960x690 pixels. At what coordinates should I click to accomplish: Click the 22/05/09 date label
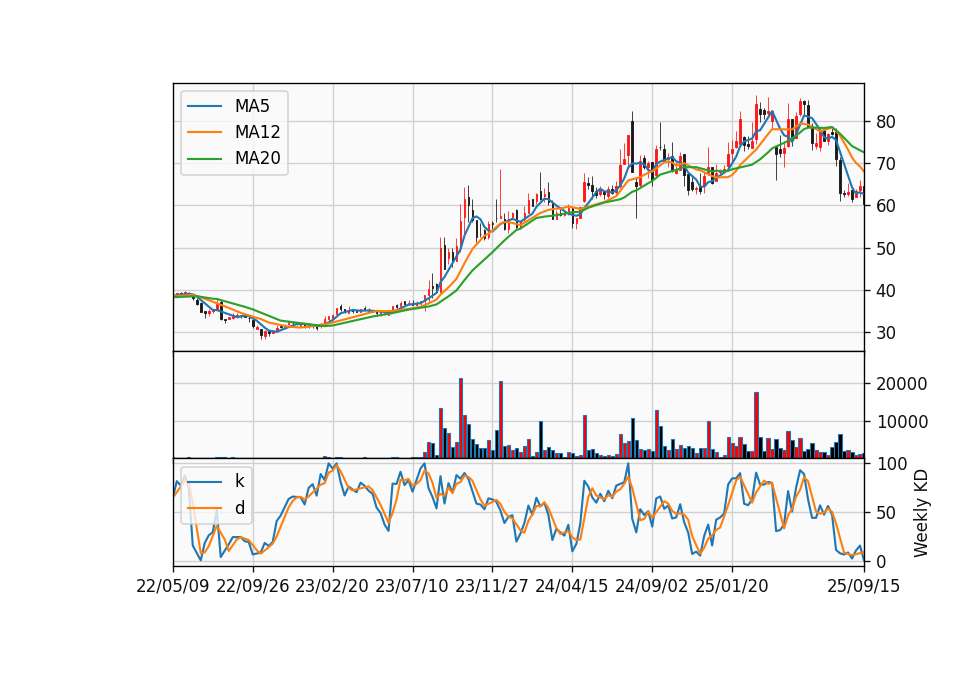[173, 586]
